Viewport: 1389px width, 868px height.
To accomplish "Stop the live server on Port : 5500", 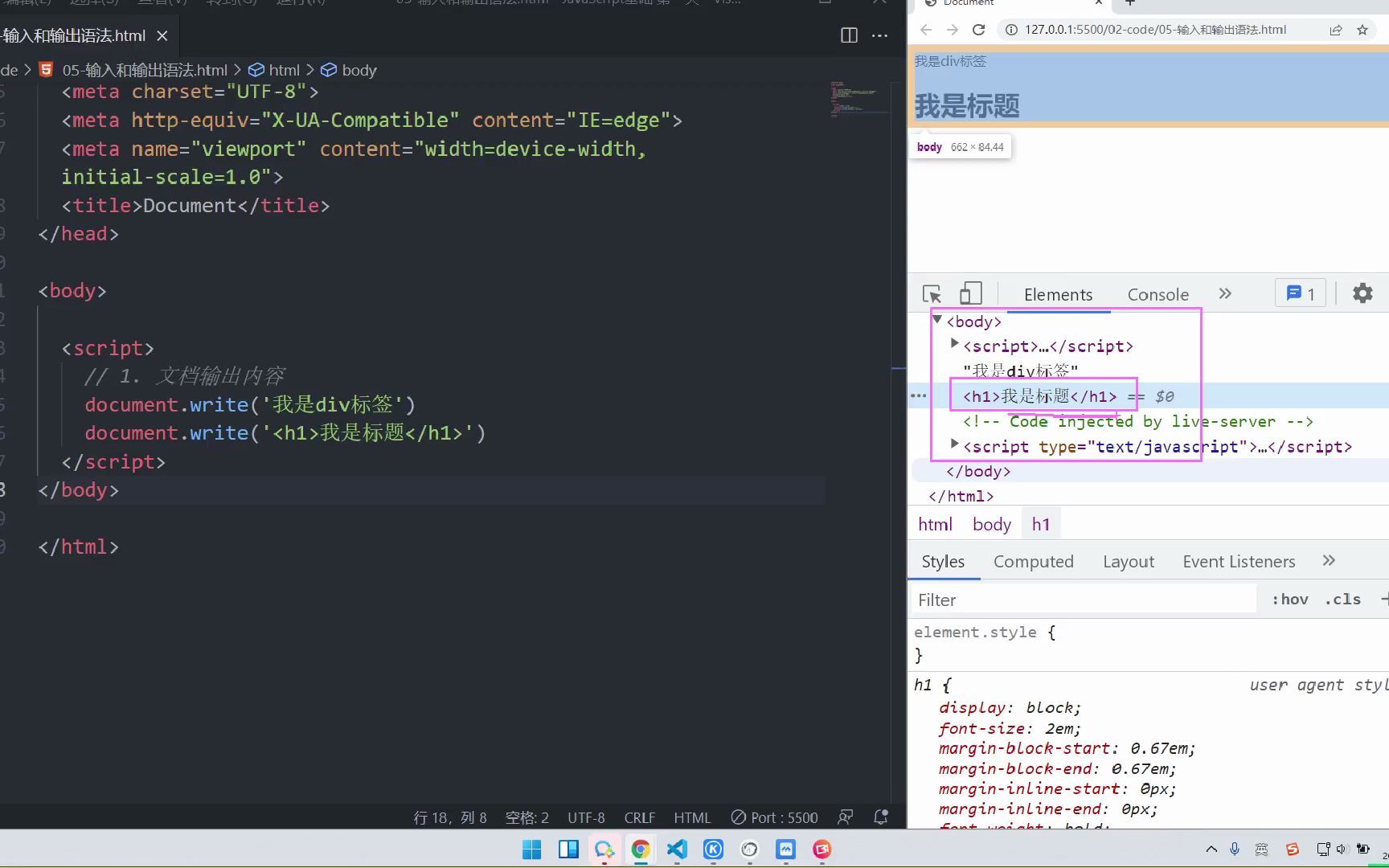I will tap(775, 817).
